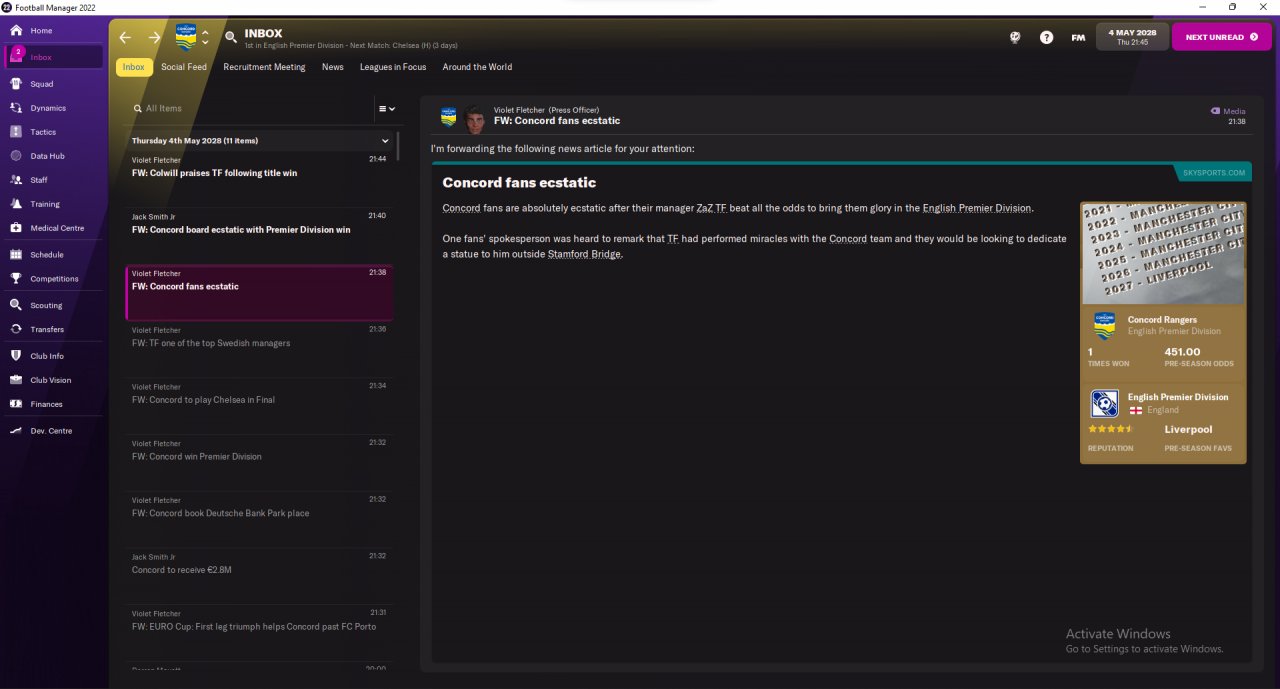Image resolution: width=1280 pixels, height=689 pixels.
Task: Click the ZaZ TF manager link
Action: click(x=711, y=208)
